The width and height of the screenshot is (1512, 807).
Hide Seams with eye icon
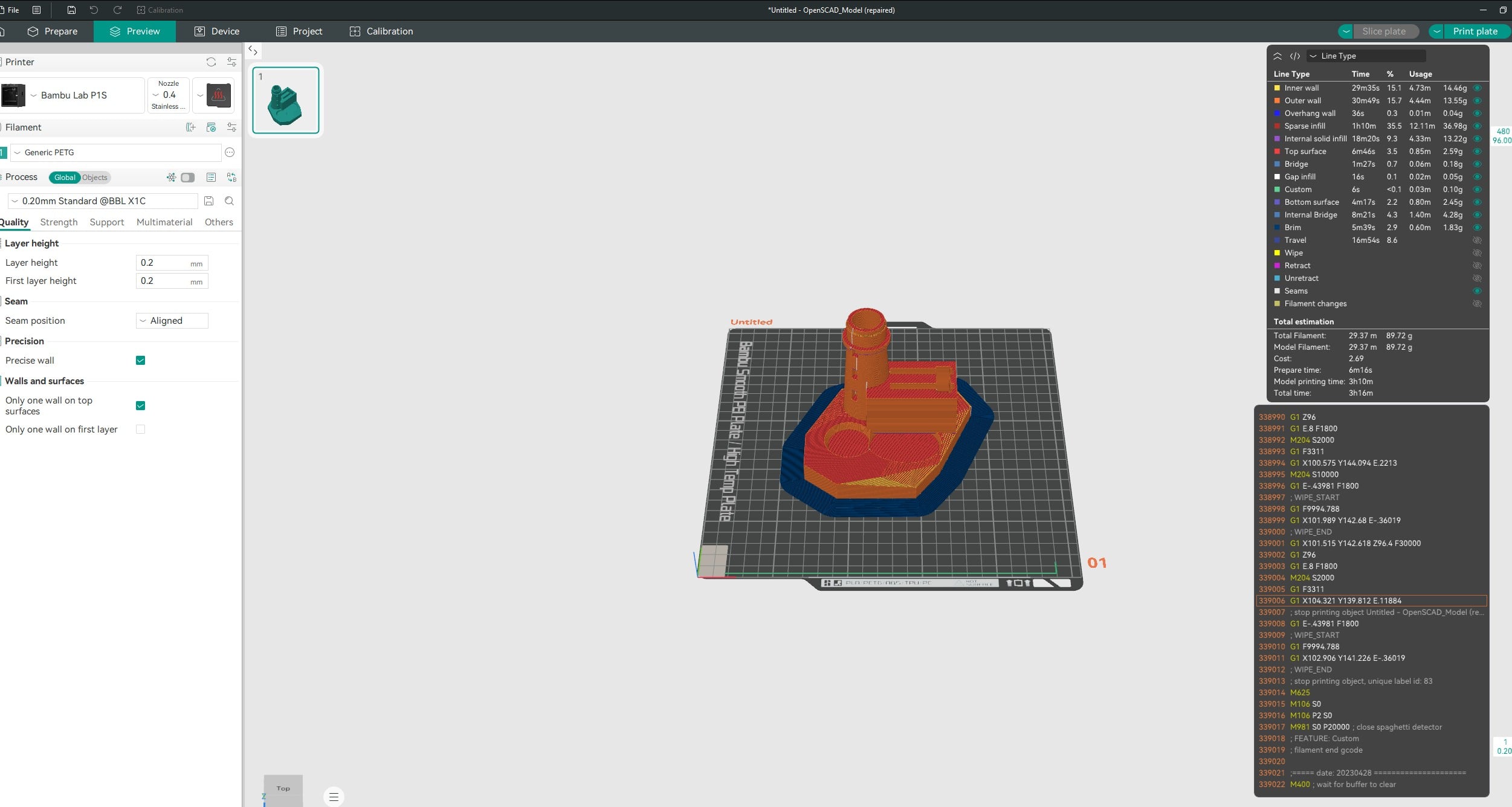point(1477,291)
